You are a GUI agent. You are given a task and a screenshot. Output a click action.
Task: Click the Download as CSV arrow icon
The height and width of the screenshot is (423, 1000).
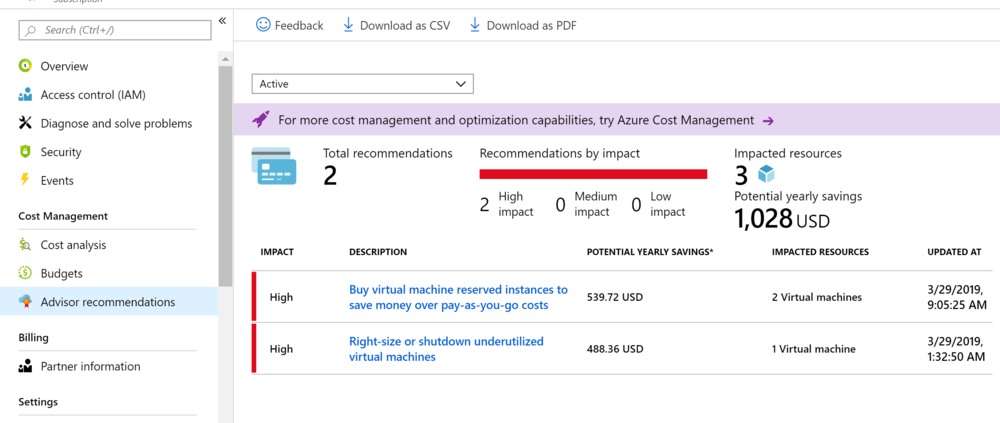coord(348,25)
